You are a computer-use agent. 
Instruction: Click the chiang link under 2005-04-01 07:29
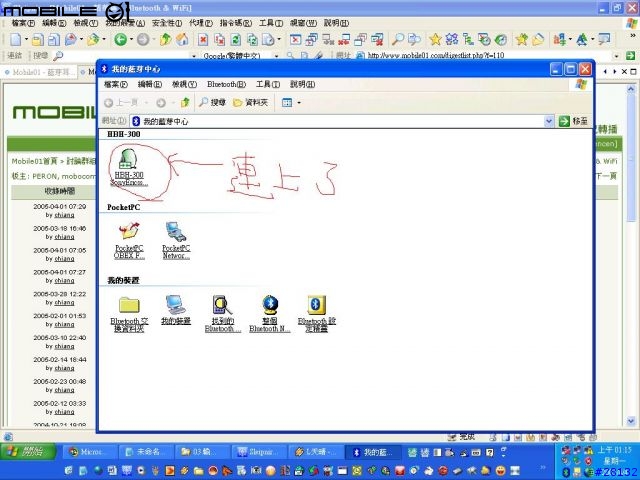tap(64, 215)
